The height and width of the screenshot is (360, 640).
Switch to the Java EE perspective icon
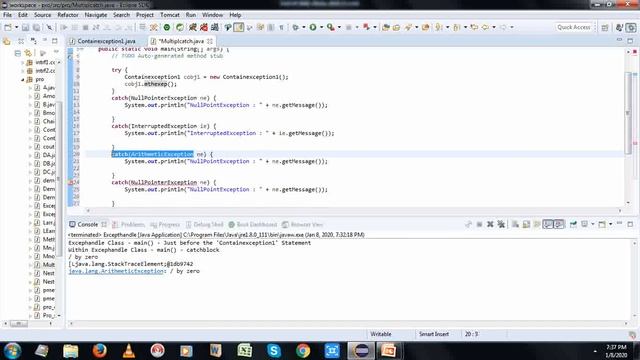click(619, 27)
